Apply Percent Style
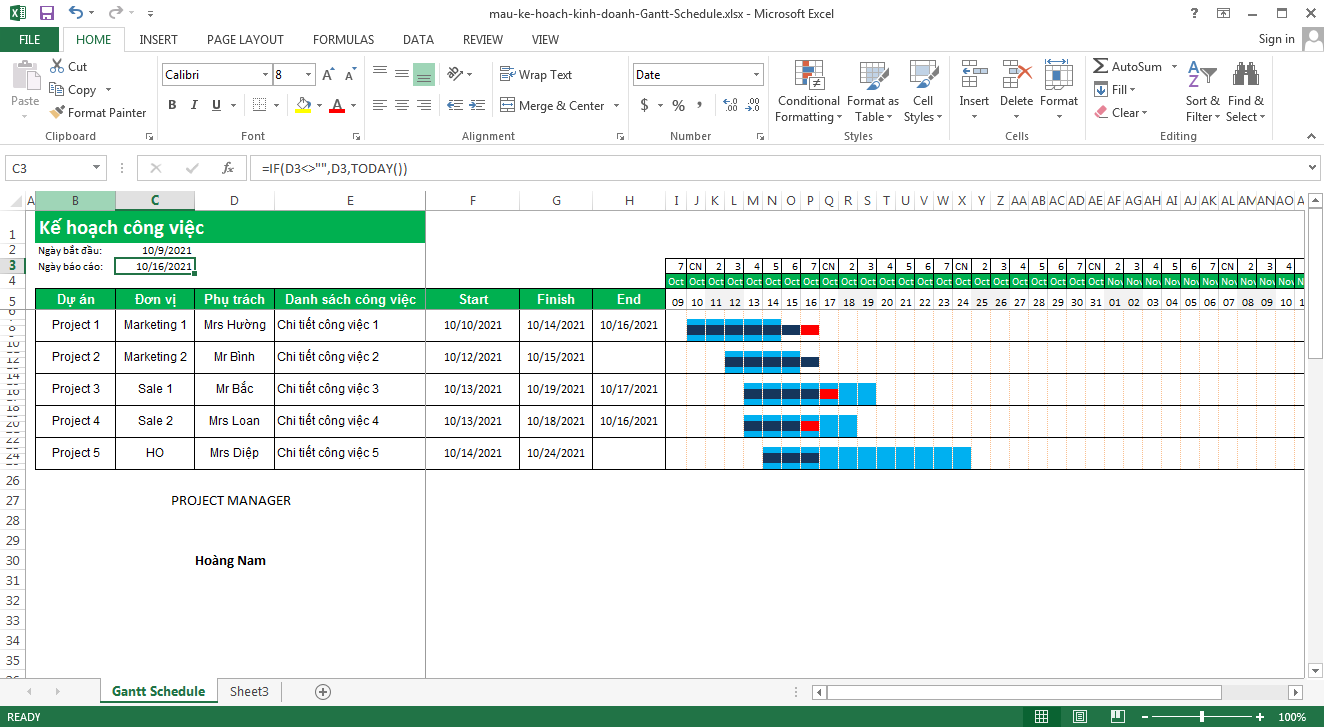The height and width of the screenshot is (727, 1324). (x=678, y=105)
